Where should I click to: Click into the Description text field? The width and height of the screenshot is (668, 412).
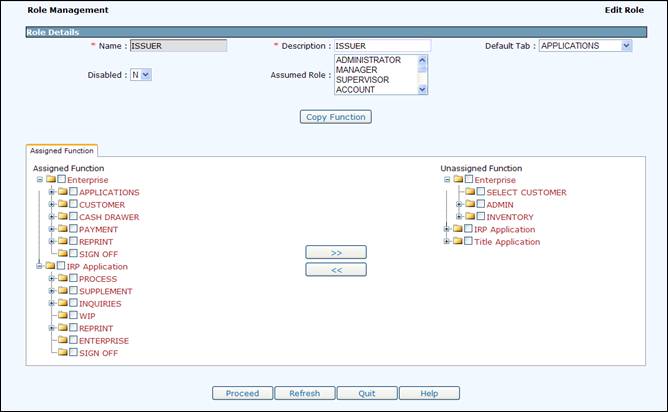[381, 46]
